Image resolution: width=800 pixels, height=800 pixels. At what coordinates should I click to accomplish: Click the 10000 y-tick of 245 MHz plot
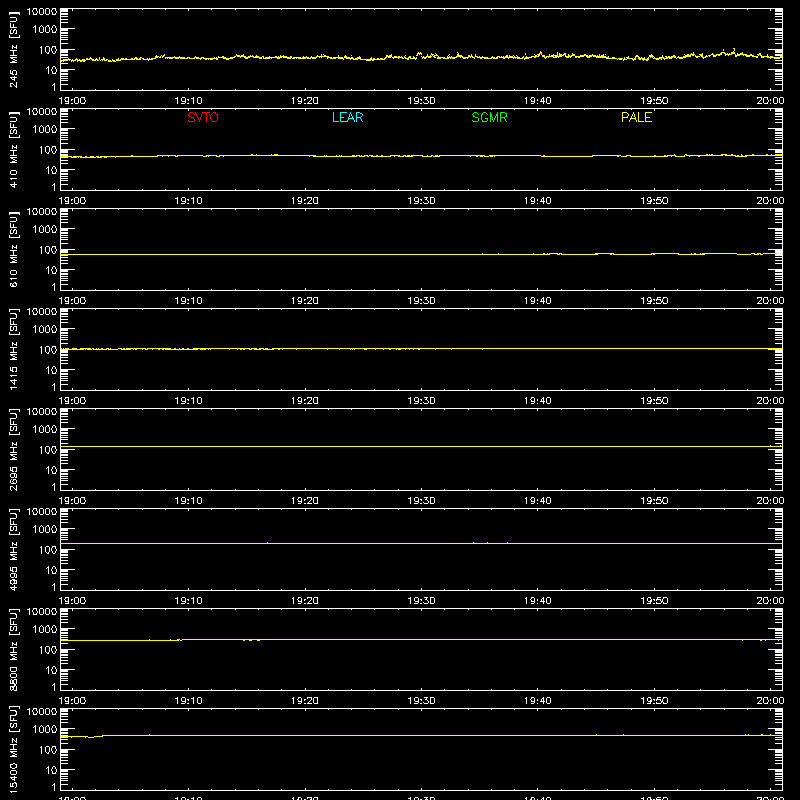pos(42,12)
